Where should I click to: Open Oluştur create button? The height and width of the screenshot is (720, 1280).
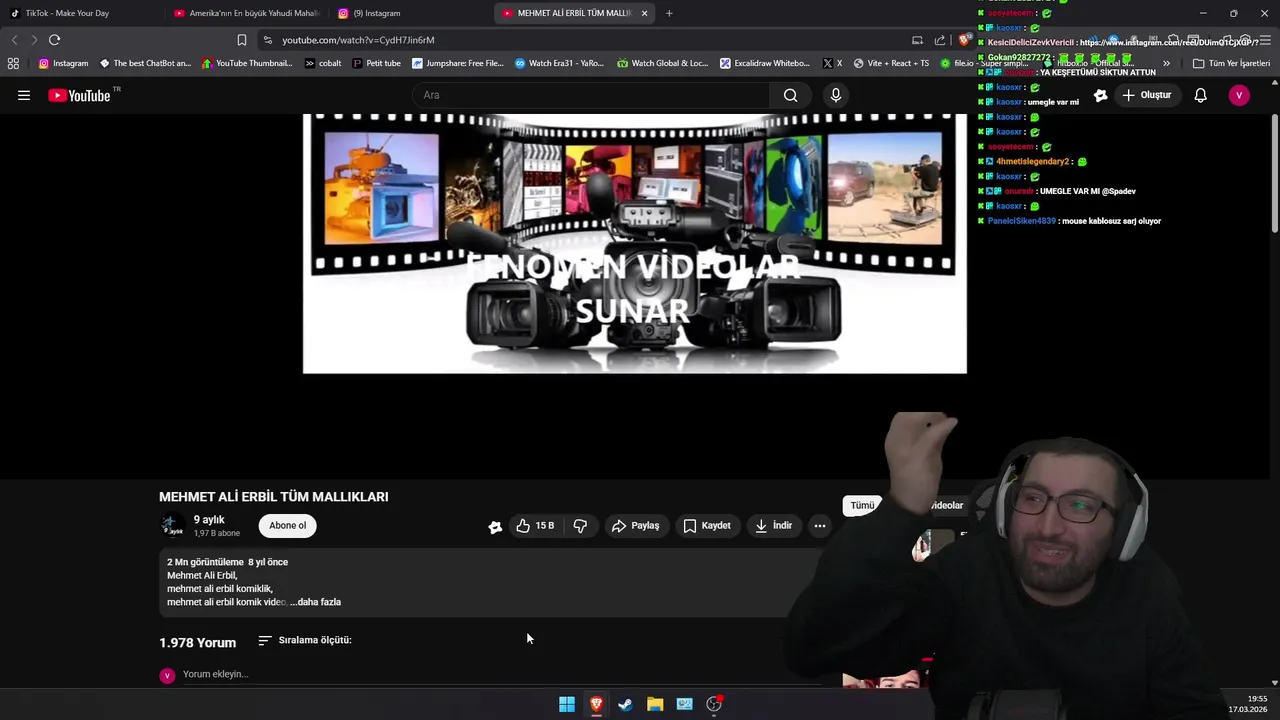tap(1146, 95)
